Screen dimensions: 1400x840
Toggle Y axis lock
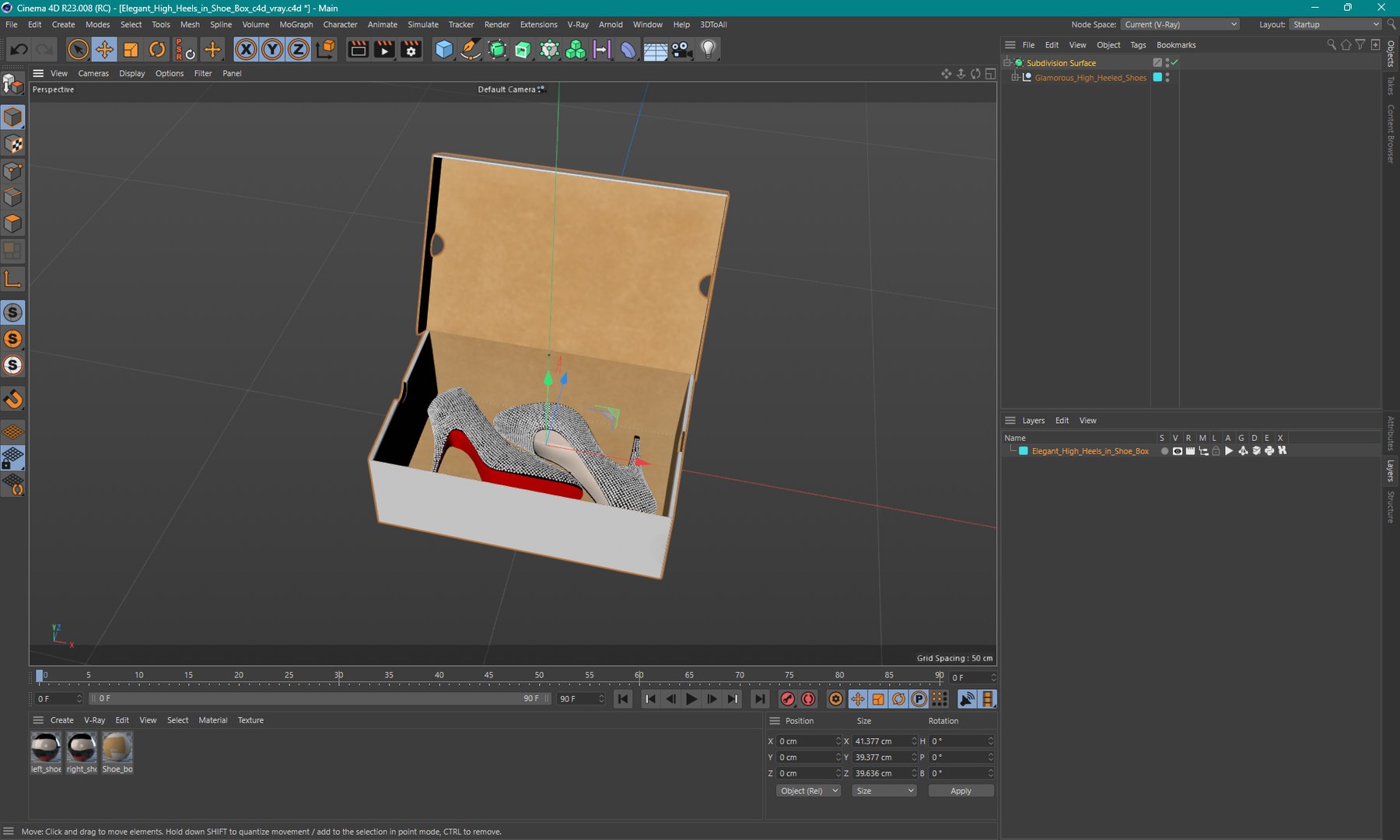(x=272, y=50)
